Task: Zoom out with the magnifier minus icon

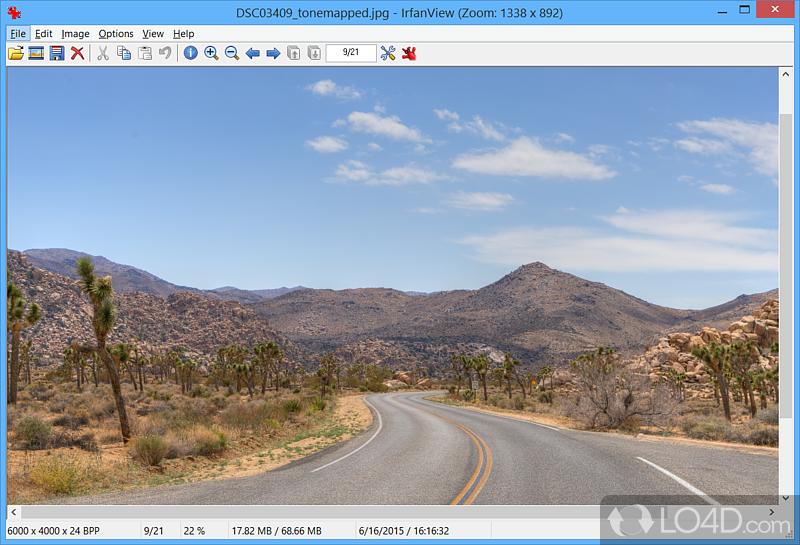Action: pos(232,53)
